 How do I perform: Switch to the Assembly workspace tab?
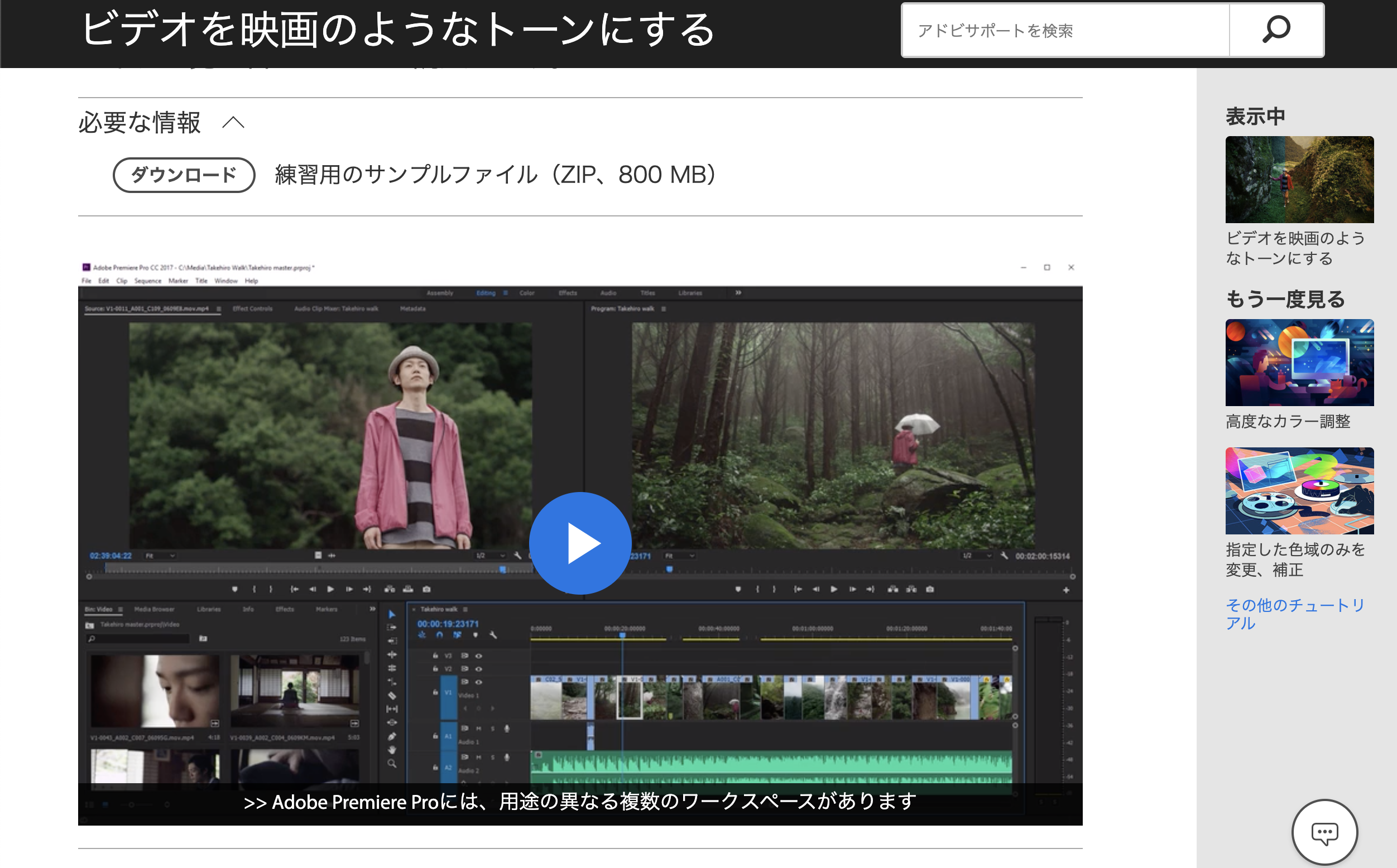pyautogui.click(x=440, y=293)
